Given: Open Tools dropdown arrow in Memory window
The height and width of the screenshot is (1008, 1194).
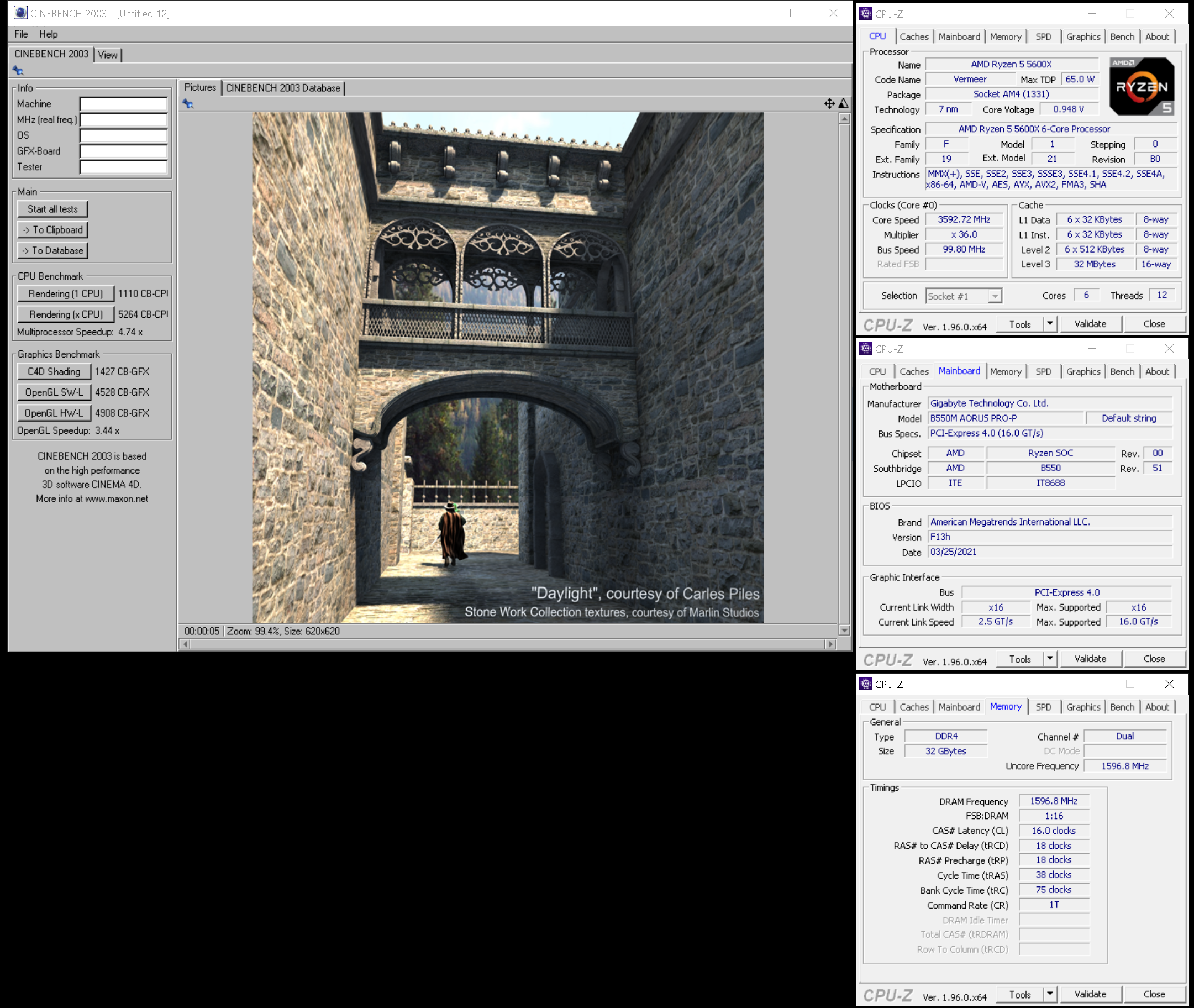Looking at the screenshot, I should click(x=1050, y=994).
